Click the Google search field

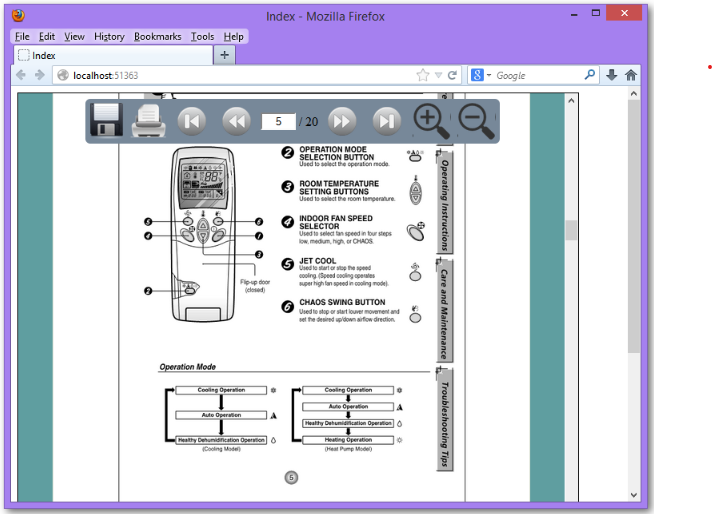click(x=539, y=76)
